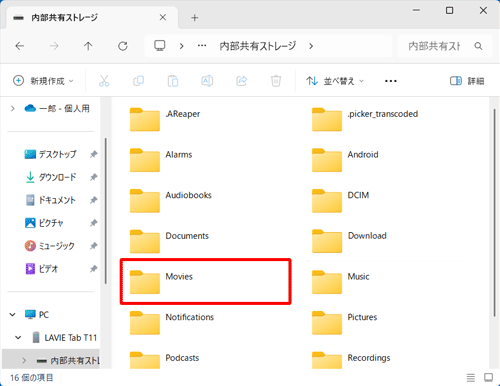Unpin ドキュメント via its pin icon
The width and height of the screenshot is (500, 386).
[x=93, y=200]
